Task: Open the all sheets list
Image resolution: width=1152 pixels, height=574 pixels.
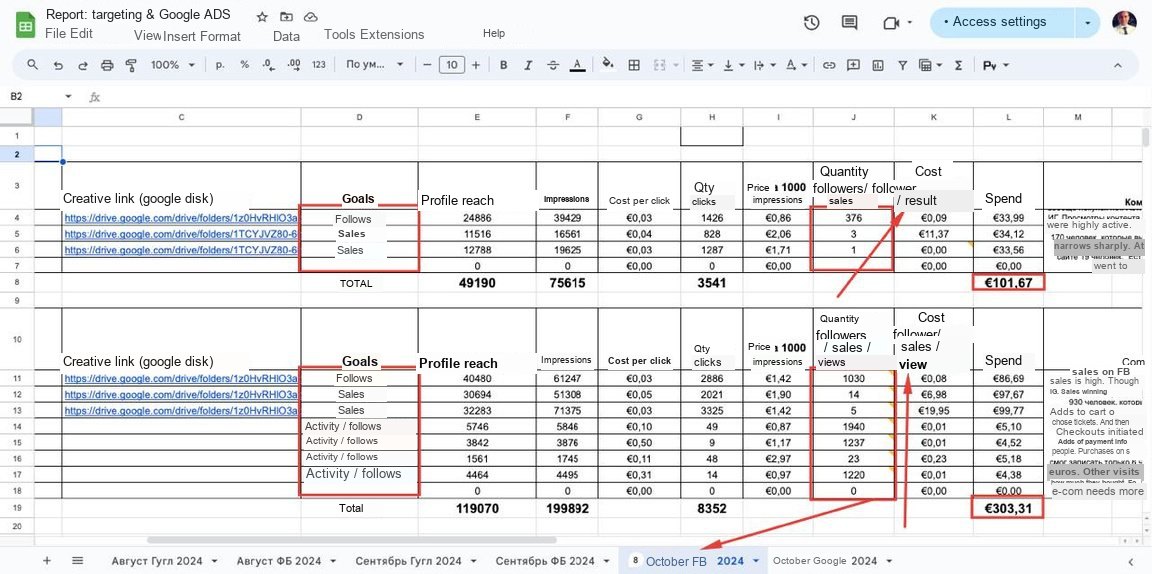Action: 78,561
